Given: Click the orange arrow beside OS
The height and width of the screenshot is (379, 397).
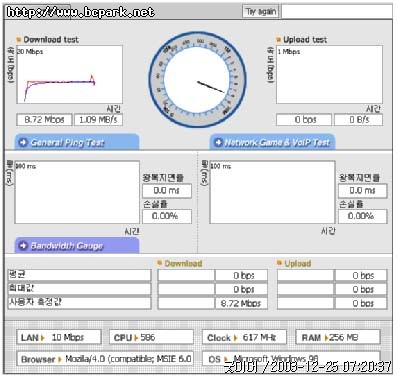Looking at the screenshot, I should pyautogui.click(x=226, y=359).
